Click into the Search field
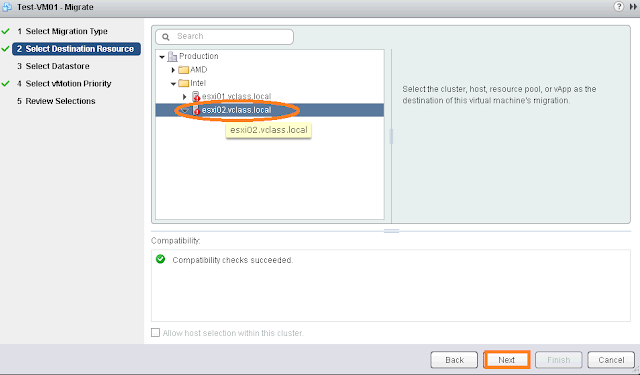The image size is (640, 375). click(x=224, y=37)
